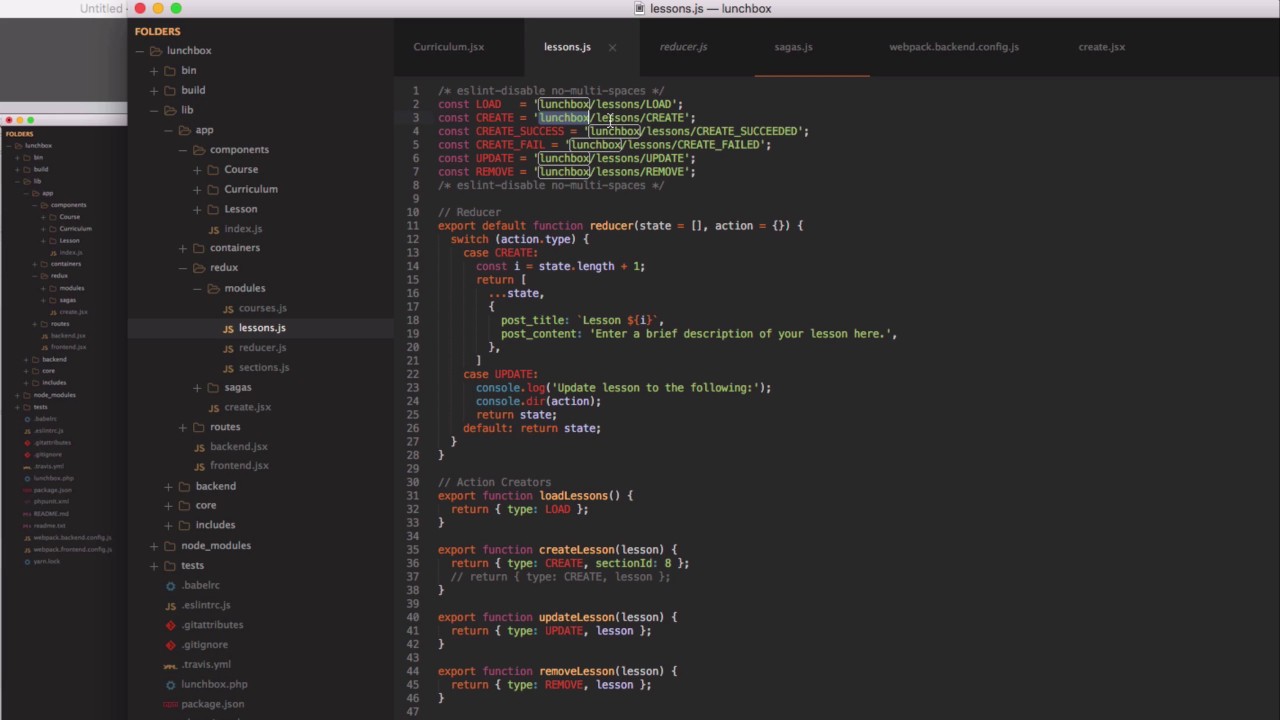Expand the containers folder

pyautogui.click(x=183, y=248)
